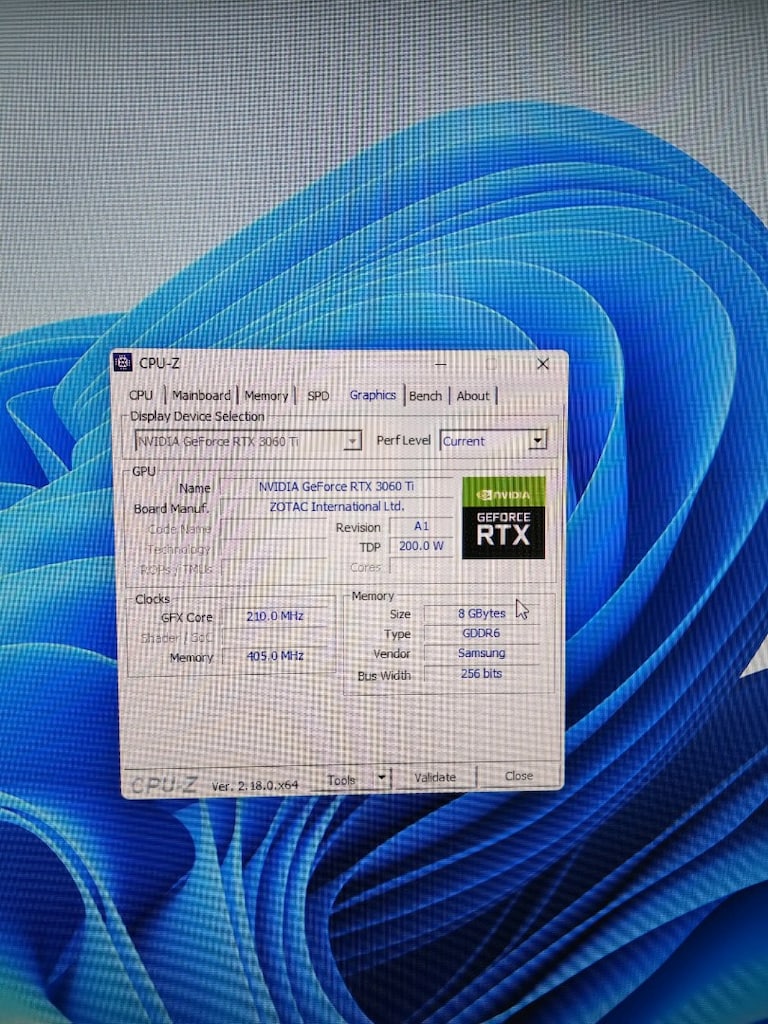Click the empty Code Name field
Viewport: 768px width, 1024px height.
tap(274, 528)
